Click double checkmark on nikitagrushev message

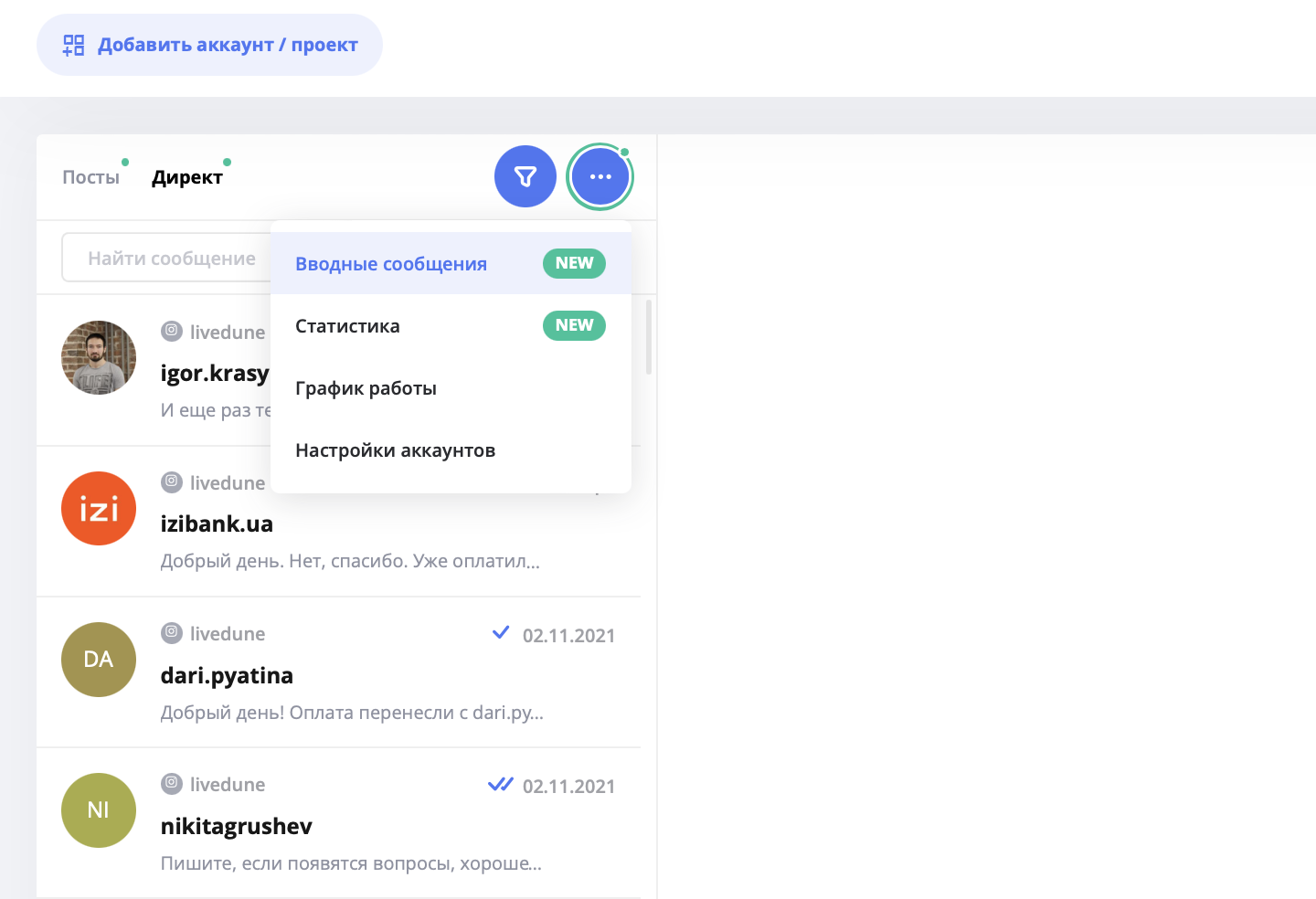point(501,784)
